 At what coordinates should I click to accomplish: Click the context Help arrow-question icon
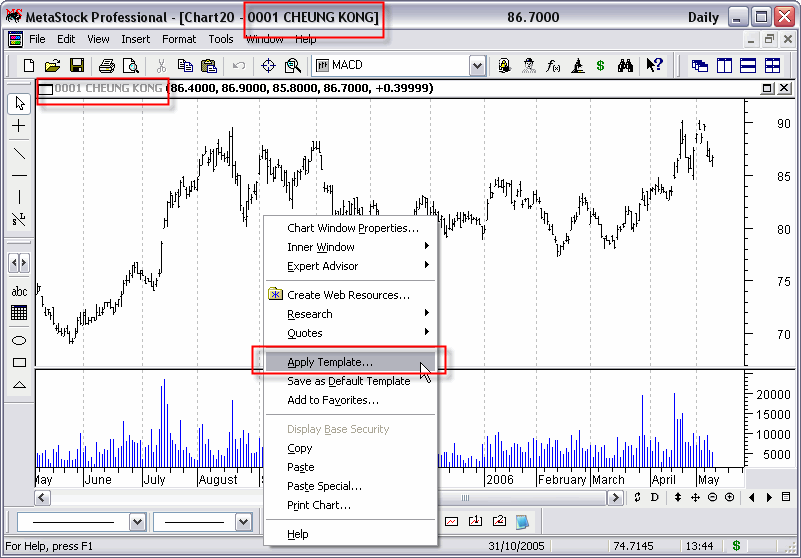coord(654,65)
